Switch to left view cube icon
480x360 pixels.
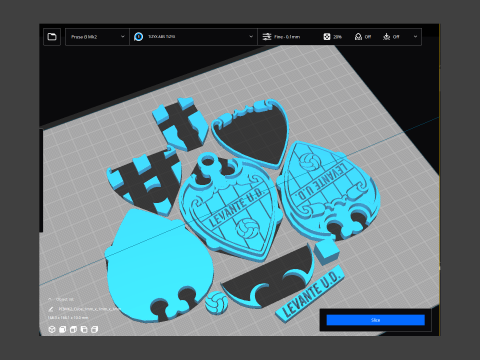click(84, 330)
